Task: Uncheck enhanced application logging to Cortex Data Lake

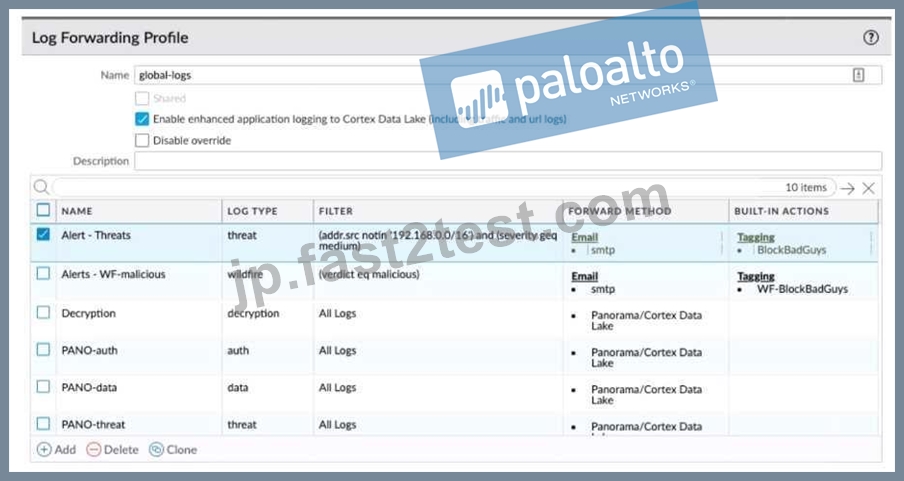Action: [142, 119]
